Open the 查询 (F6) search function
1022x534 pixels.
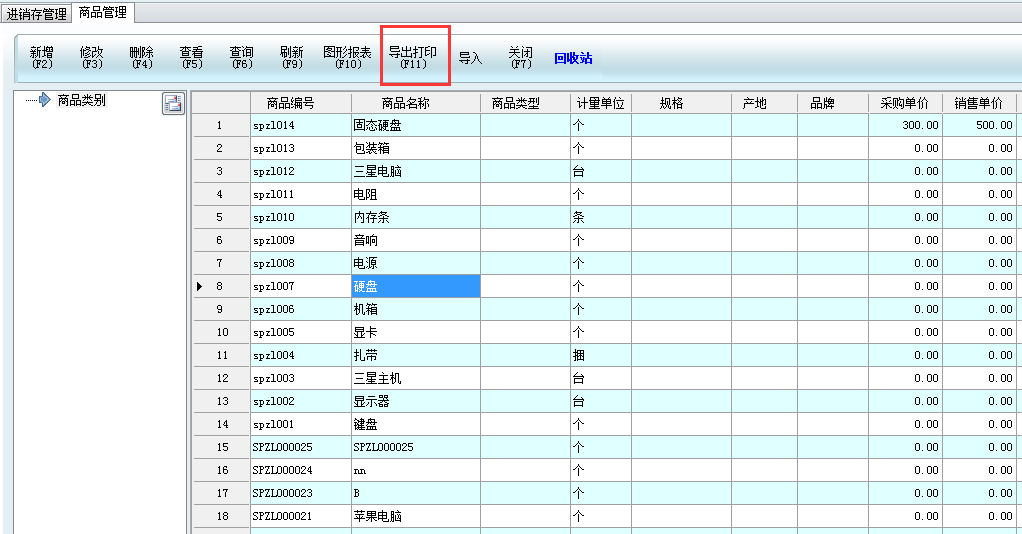coord(241,58)
